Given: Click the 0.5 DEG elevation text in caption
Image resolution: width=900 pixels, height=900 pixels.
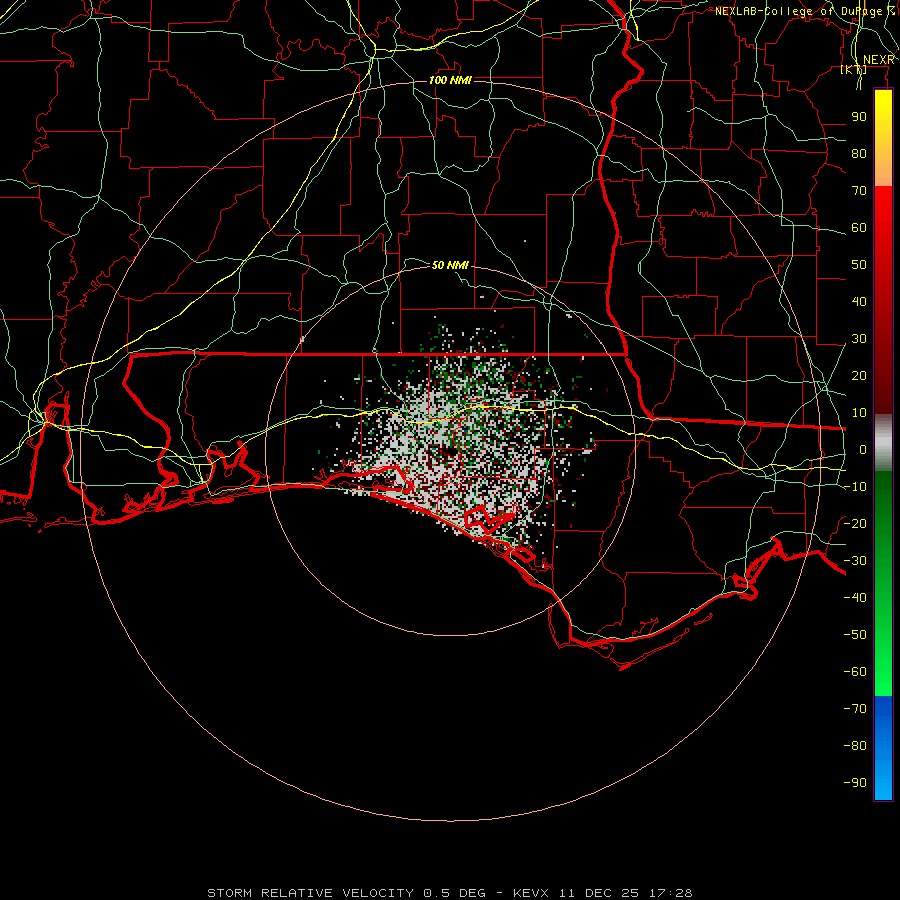Looking at the screenshot, I should click(x=455, y=893).
